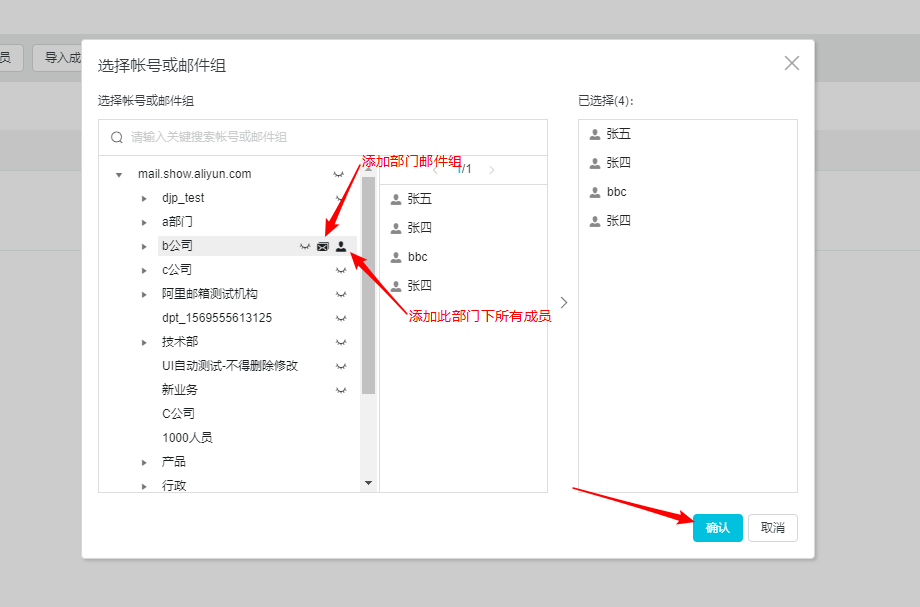Click the 确认 confirm button
Image resolution: width=920 pixels, height=607 pixels.
(x=717, y=528)
